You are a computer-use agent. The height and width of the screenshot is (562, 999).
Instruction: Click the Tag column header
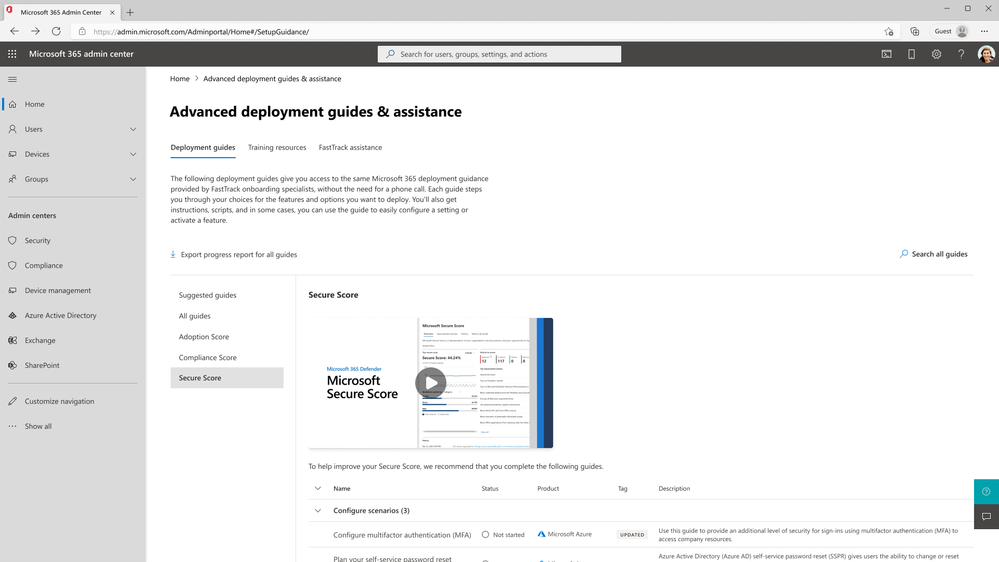point(622,489)
